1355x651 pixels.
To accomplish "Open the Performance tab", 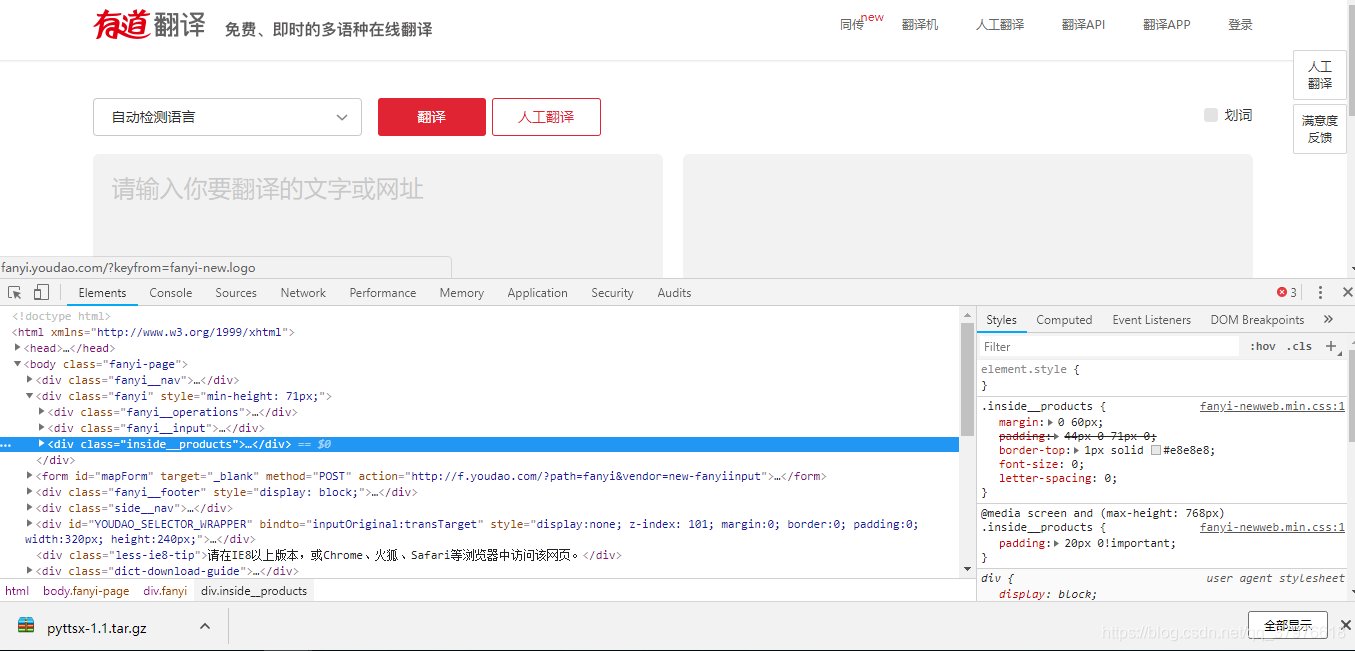I will pos(383,293).
